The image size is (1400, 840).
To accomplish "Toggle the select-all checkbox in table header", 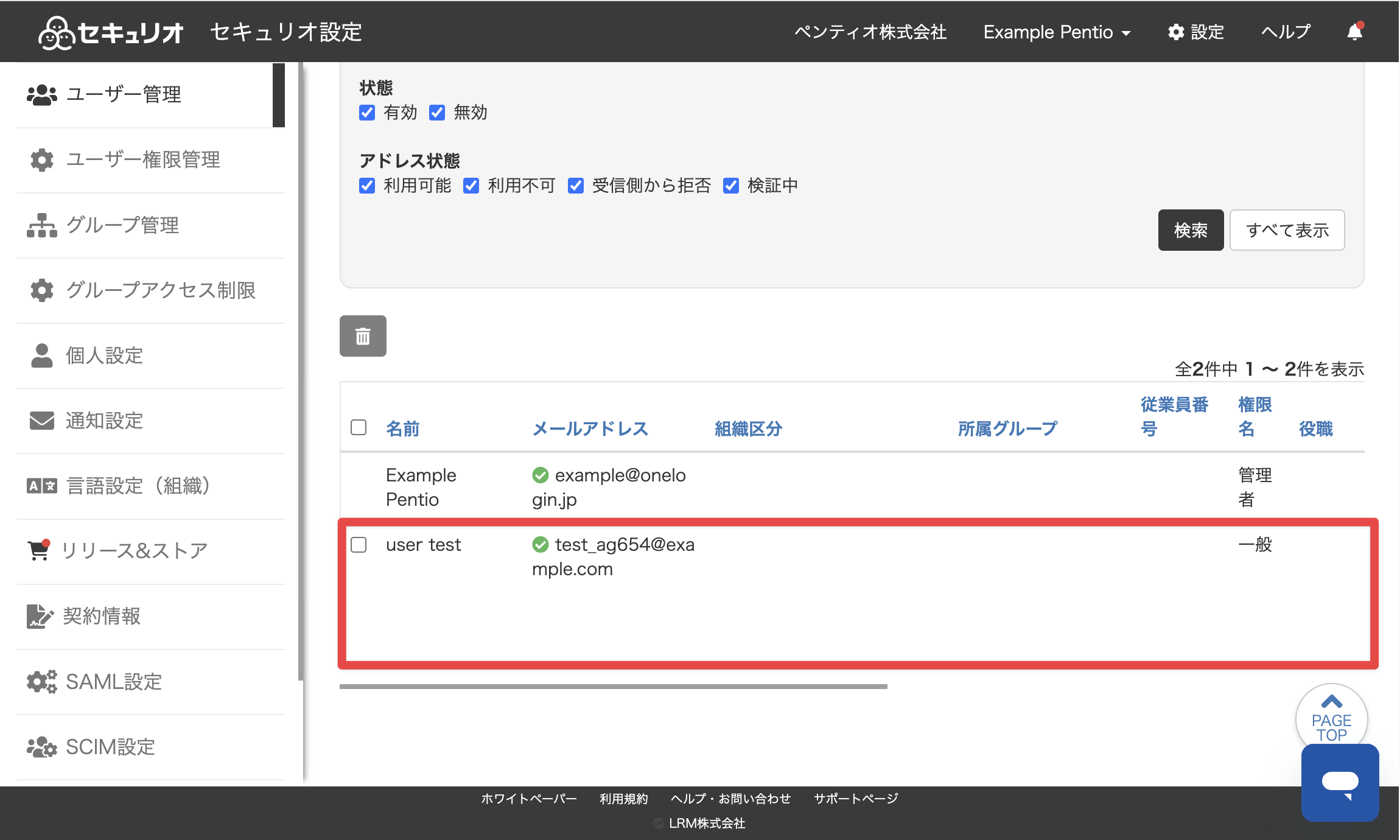I will [359, 427].
